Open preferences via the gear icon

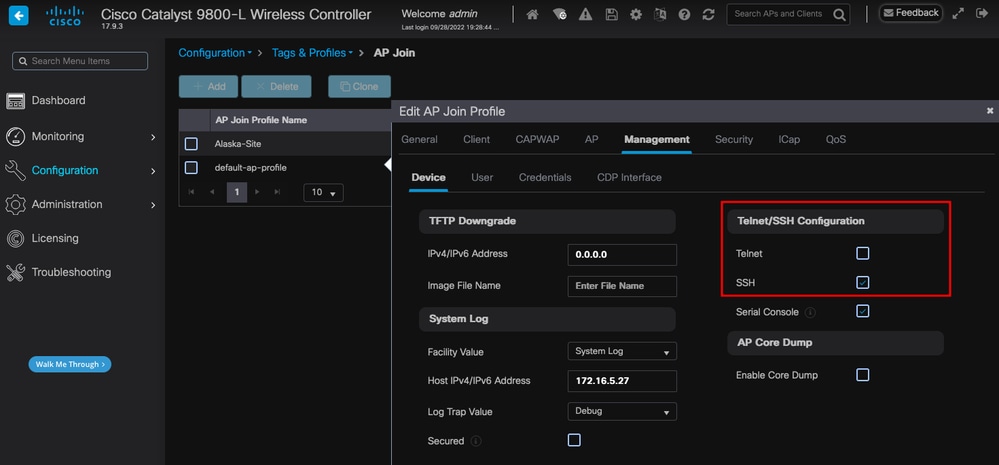(x=636, y=15)
